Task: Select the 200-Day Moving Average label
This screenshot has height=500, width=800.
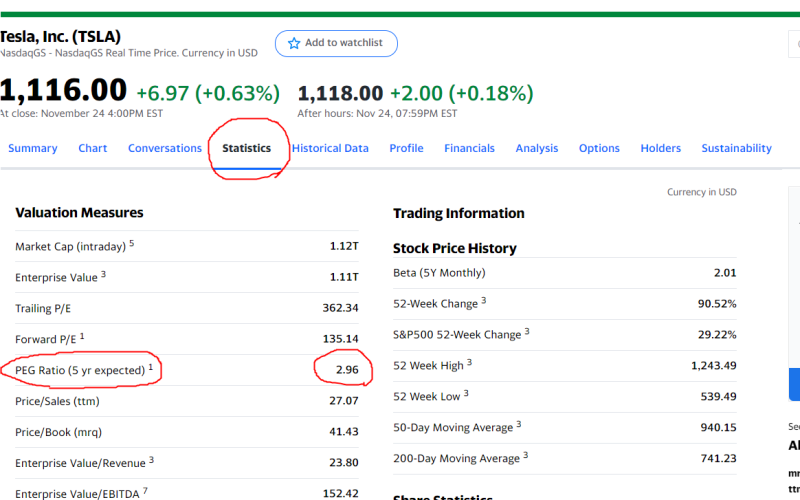Action: coord(457,459)
